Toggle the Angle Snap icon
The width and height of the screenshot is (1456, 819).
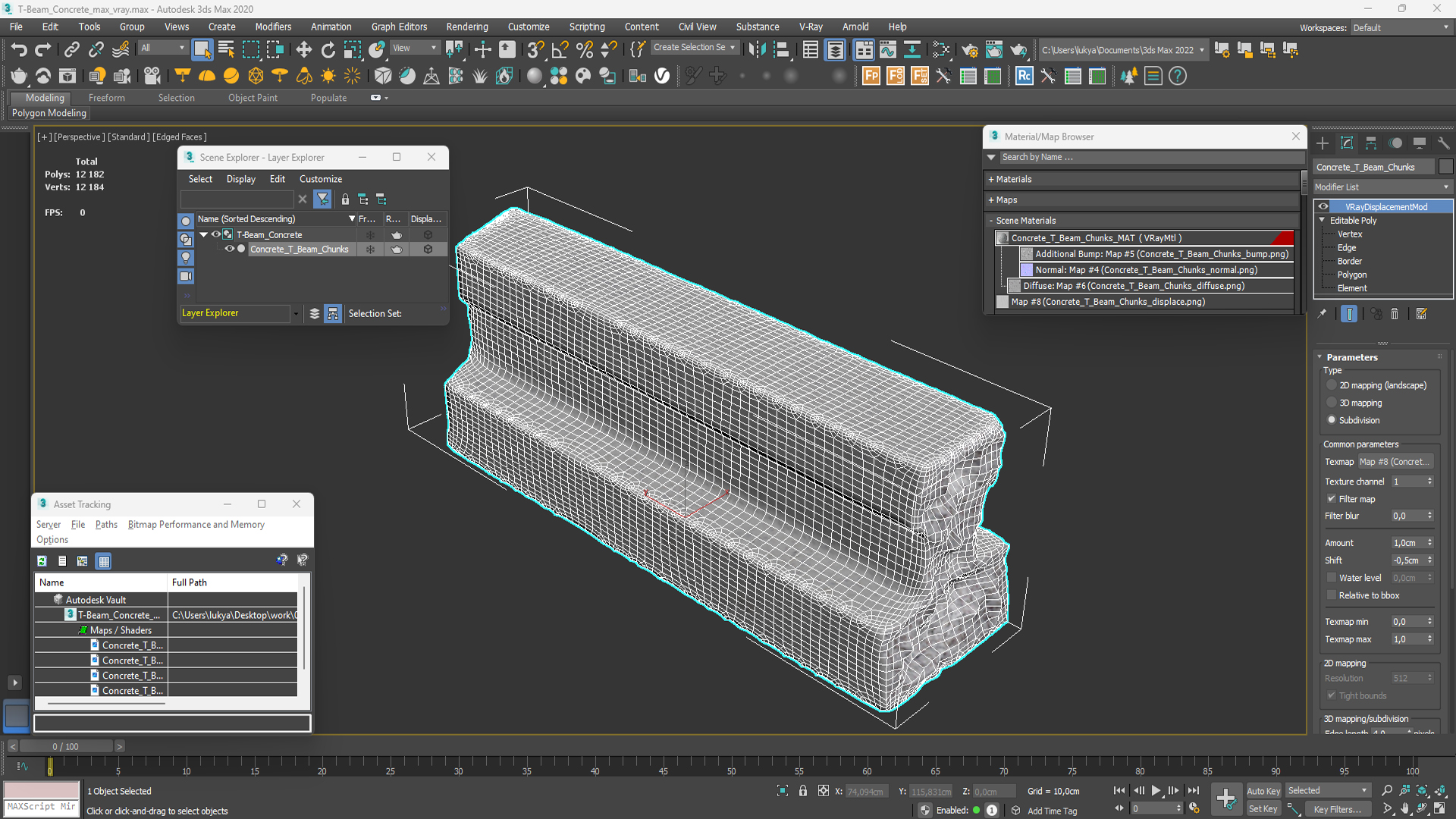(560, 50)
